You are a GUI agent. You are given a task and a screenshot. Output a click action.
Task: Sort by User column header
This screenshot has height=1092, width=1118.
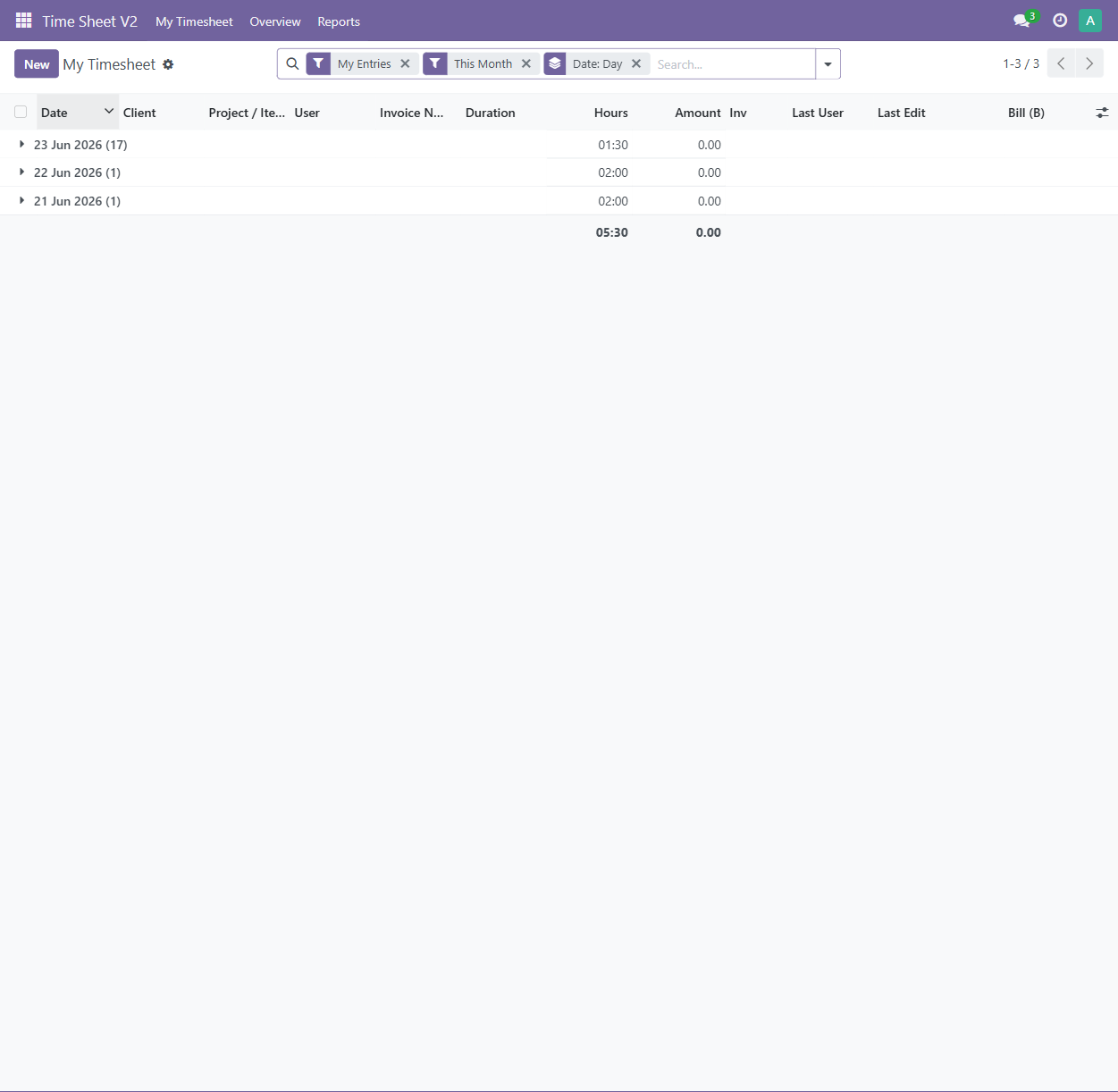click(x=307, y=113)
